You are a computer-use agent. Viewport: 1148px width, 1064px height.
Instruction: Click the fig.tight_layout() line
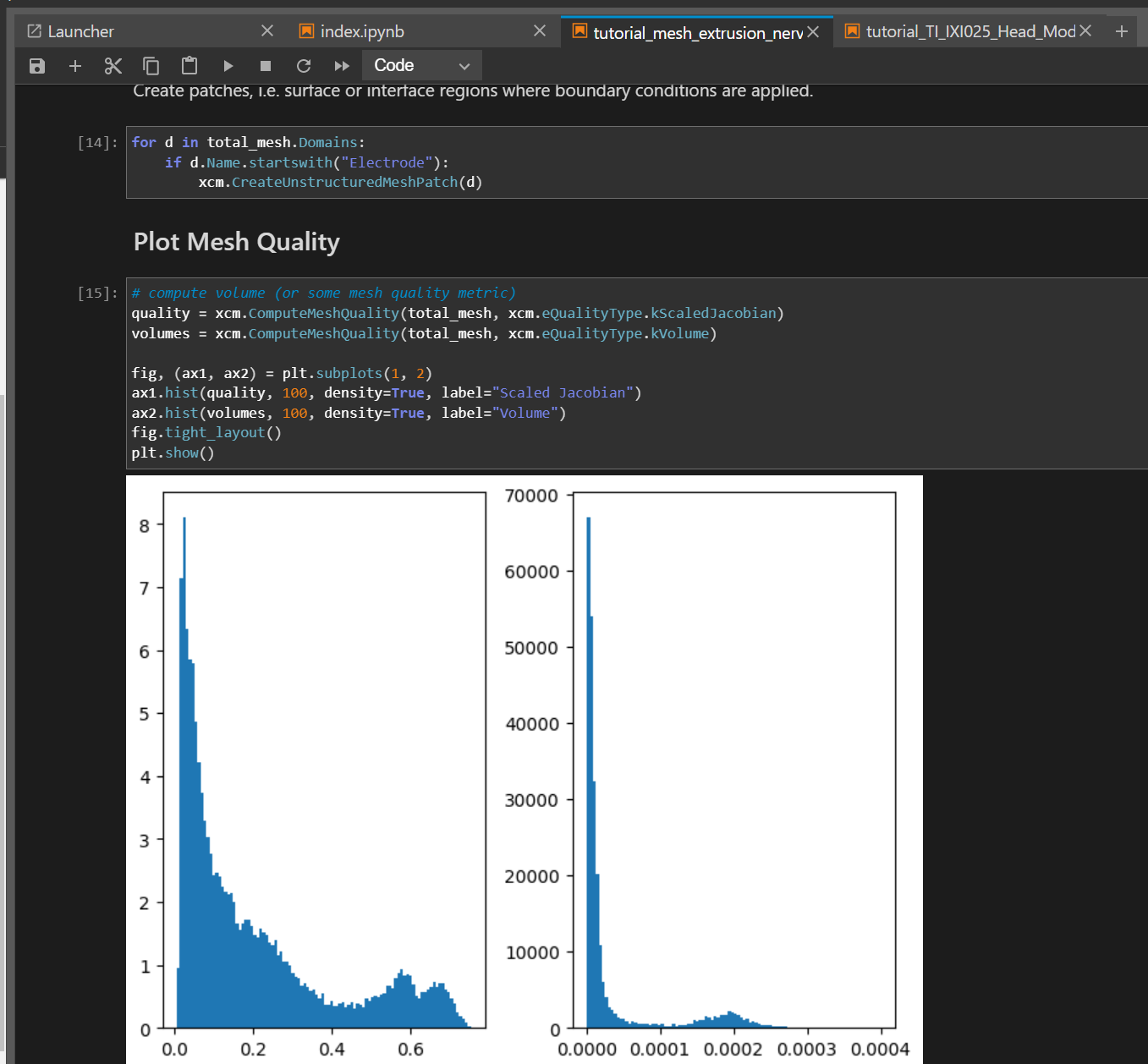coord(206,432)
